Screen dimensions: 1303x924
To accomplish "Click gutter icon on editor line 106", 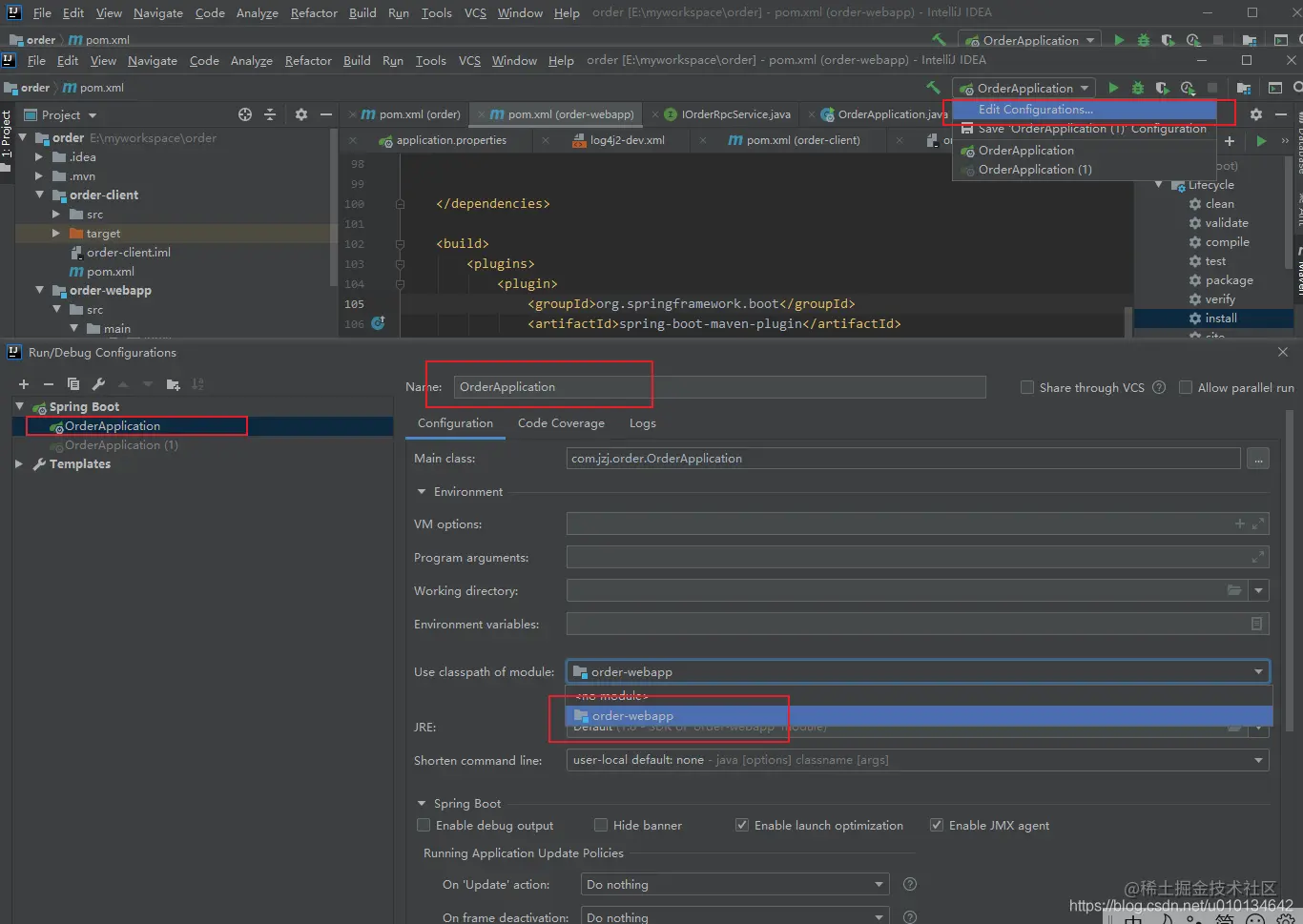I will 378,323.
